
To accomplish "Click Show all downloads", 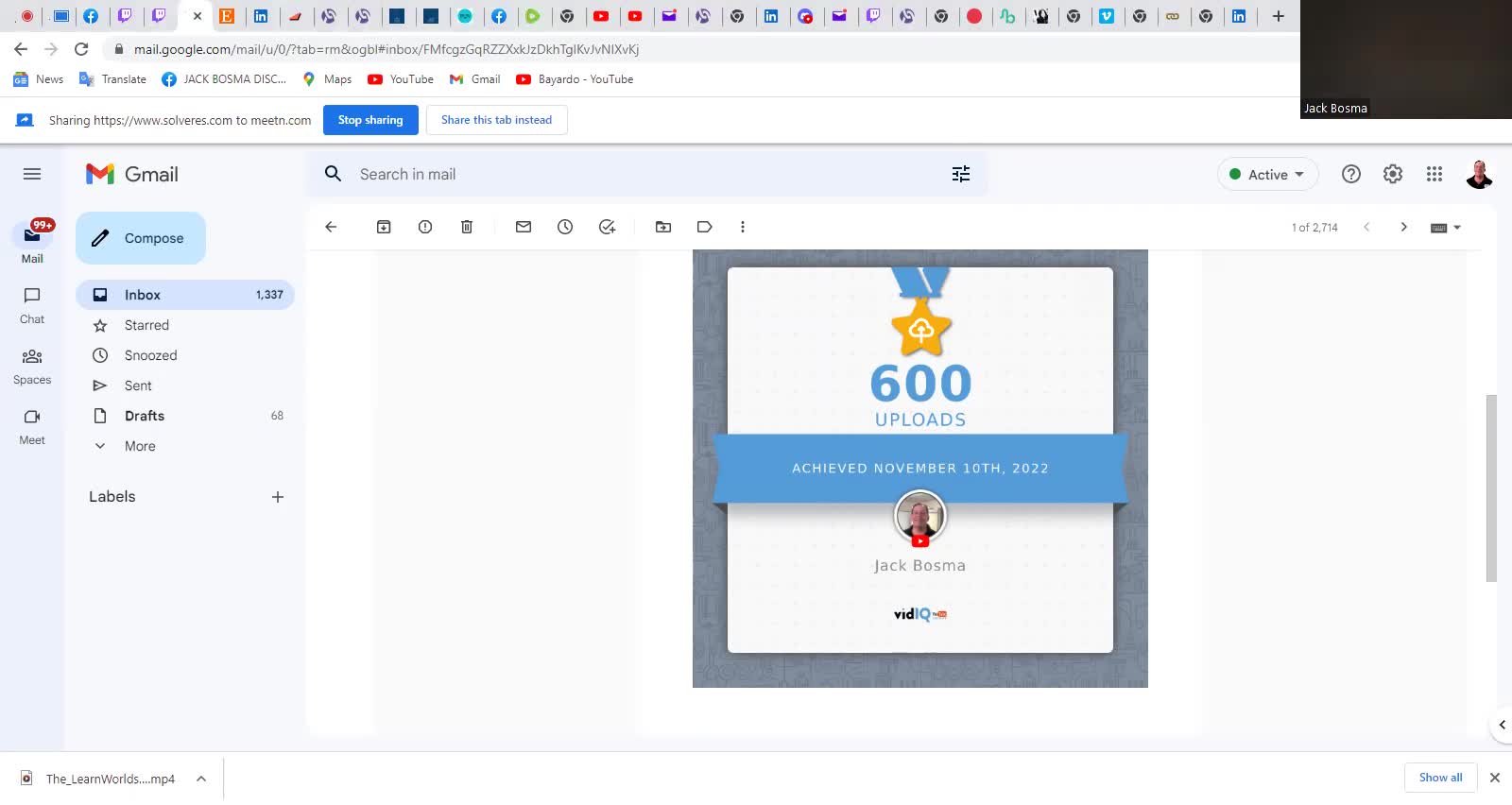I will pos(1440,778).
